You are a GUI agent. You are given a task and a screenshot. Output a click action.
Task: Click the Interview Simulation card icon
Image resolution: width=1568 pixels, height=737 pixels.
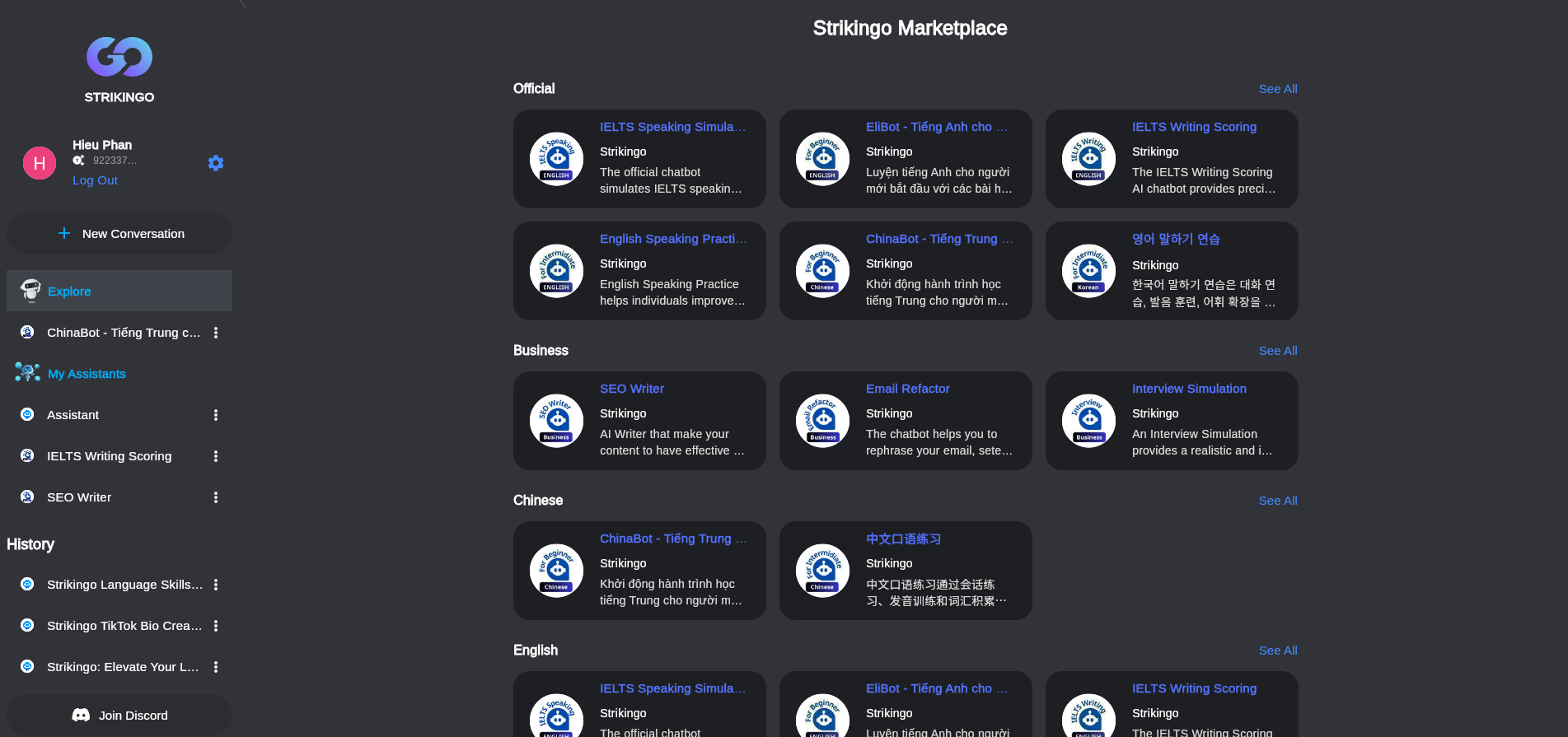tap(1088, 421)
